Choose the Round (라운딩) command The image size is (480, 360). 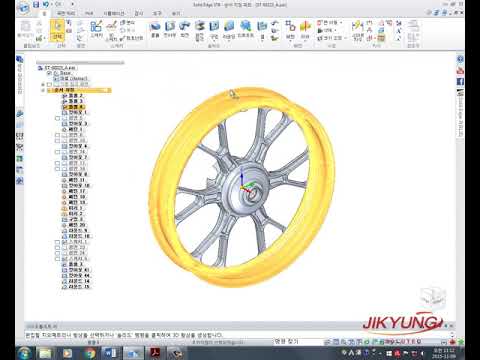coord(229,29)
